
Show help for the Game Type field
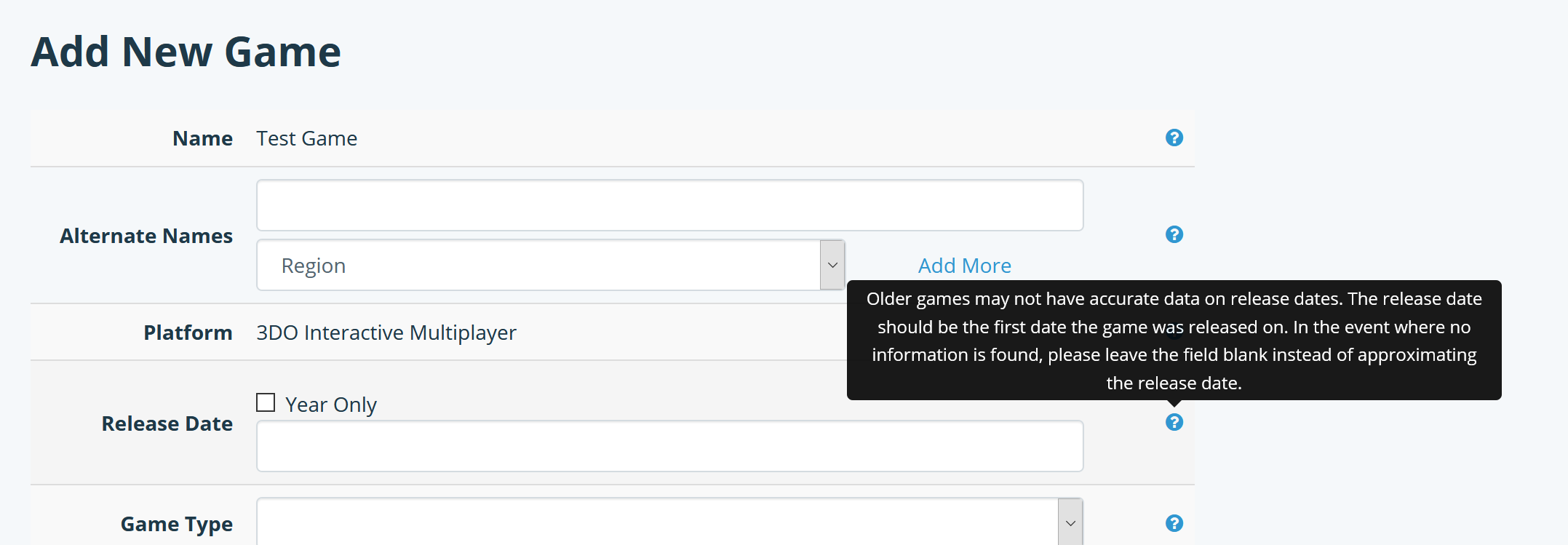pos(1174,523)
